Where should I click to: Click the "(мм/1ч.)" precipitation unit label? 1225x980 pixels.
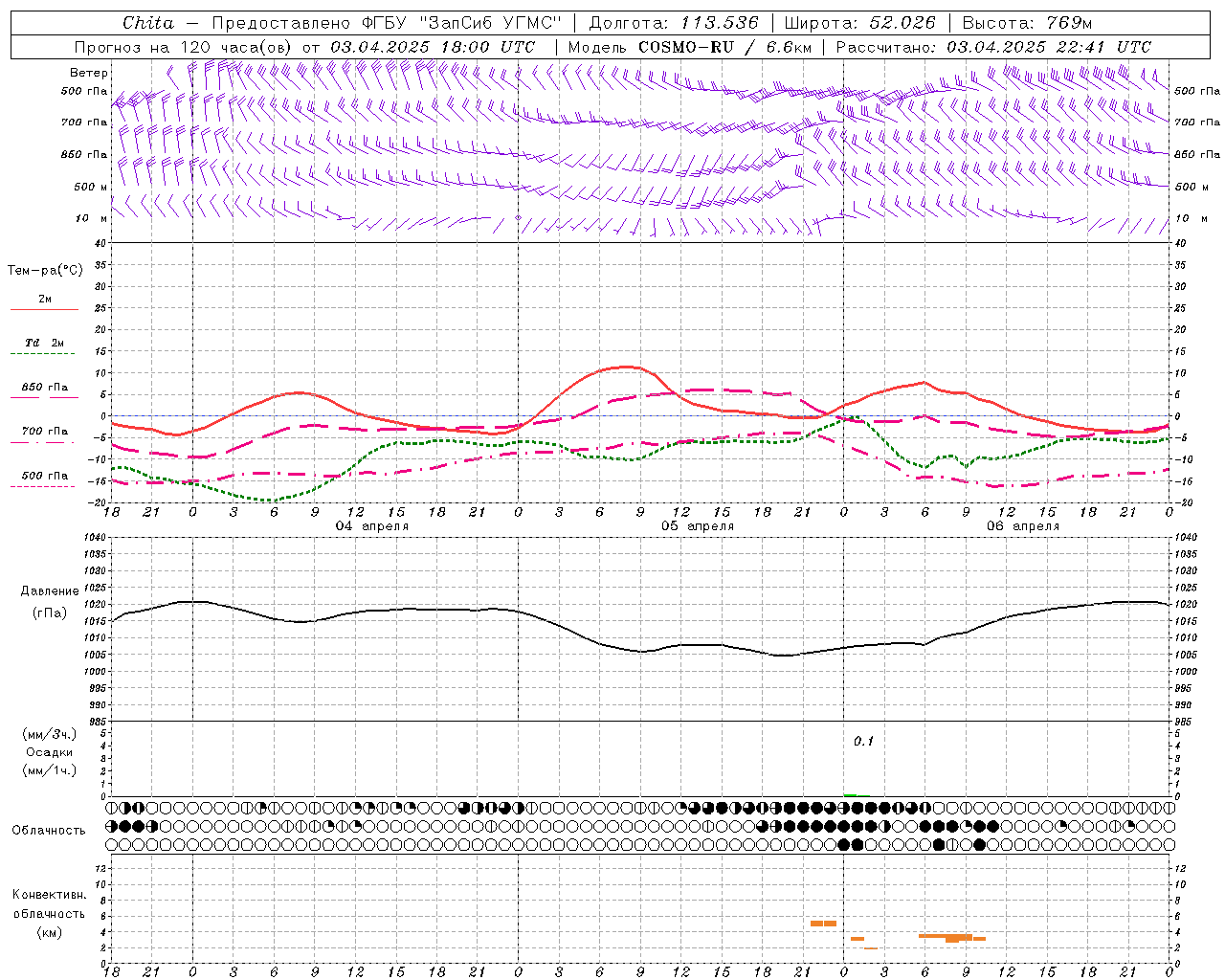pos(50,770)
